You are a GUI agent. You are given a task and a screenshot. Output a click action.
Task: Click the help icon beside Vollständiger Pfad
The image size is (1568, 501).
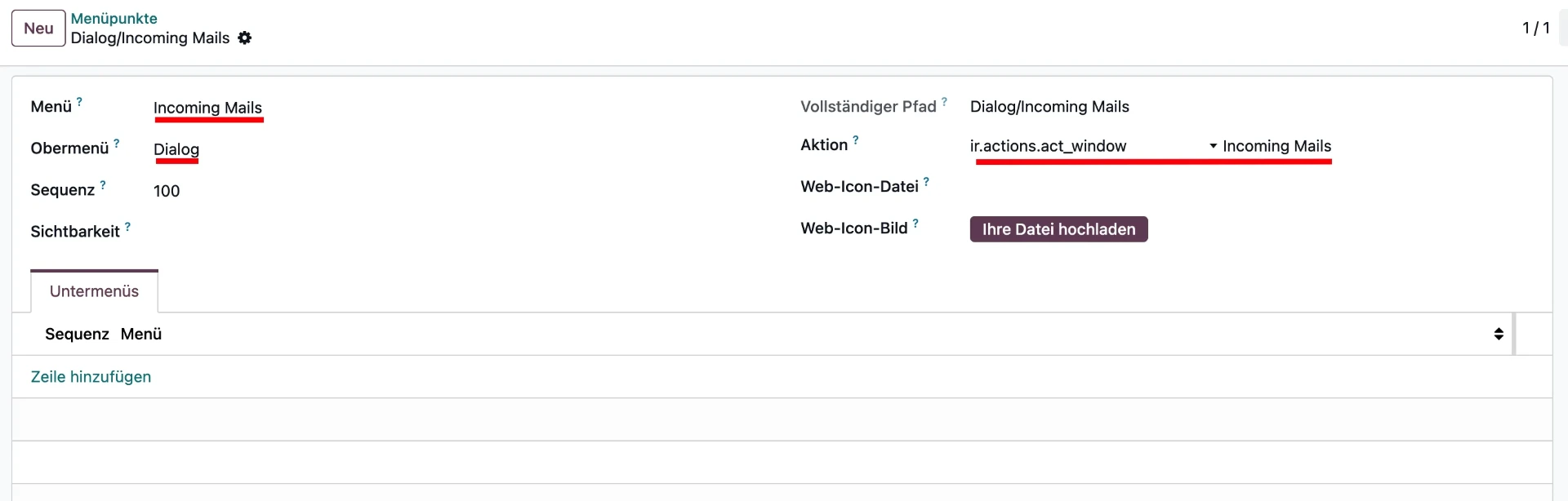(945, 100)
